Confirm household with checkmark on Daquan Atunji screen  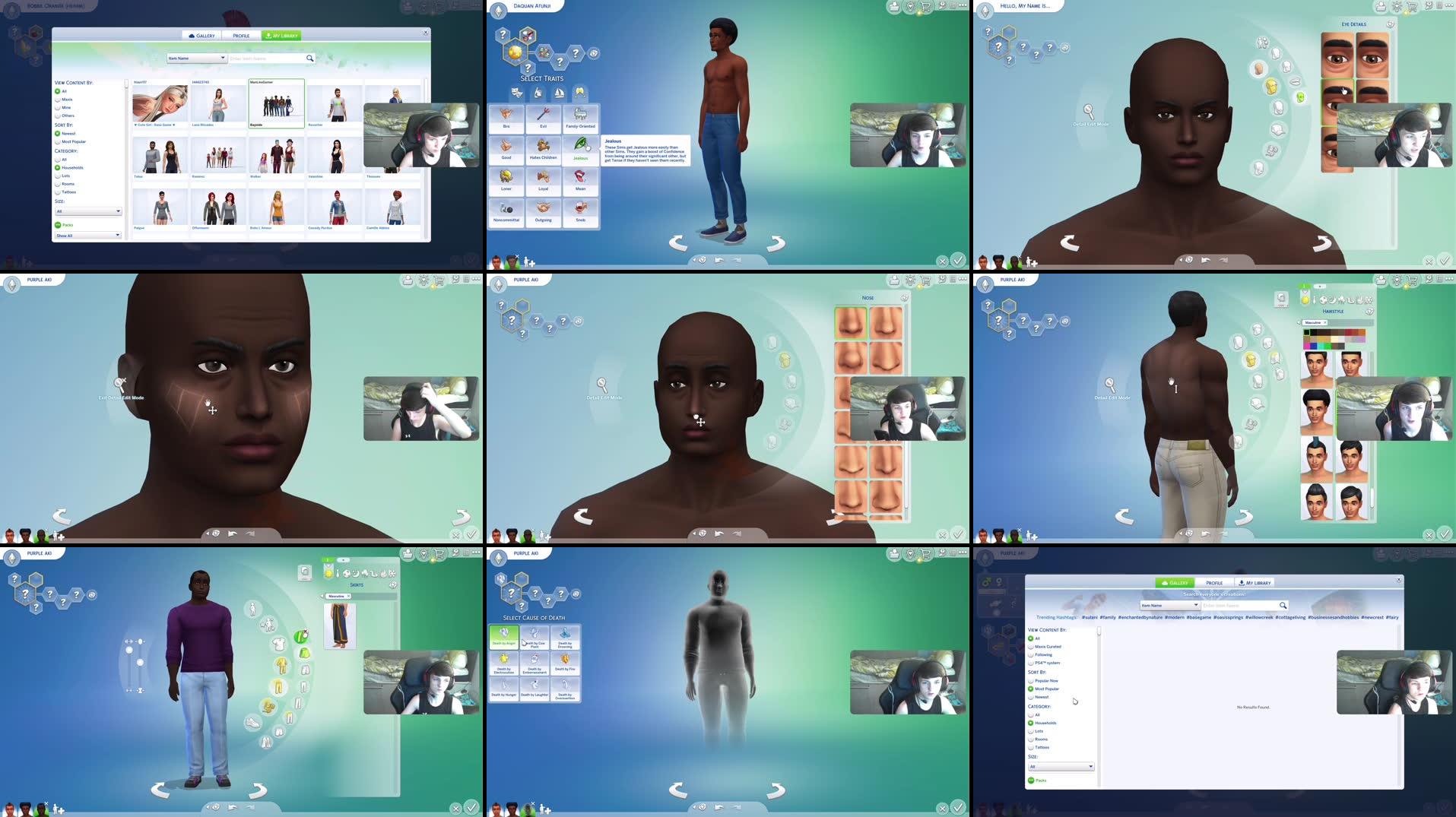[958, 260]
